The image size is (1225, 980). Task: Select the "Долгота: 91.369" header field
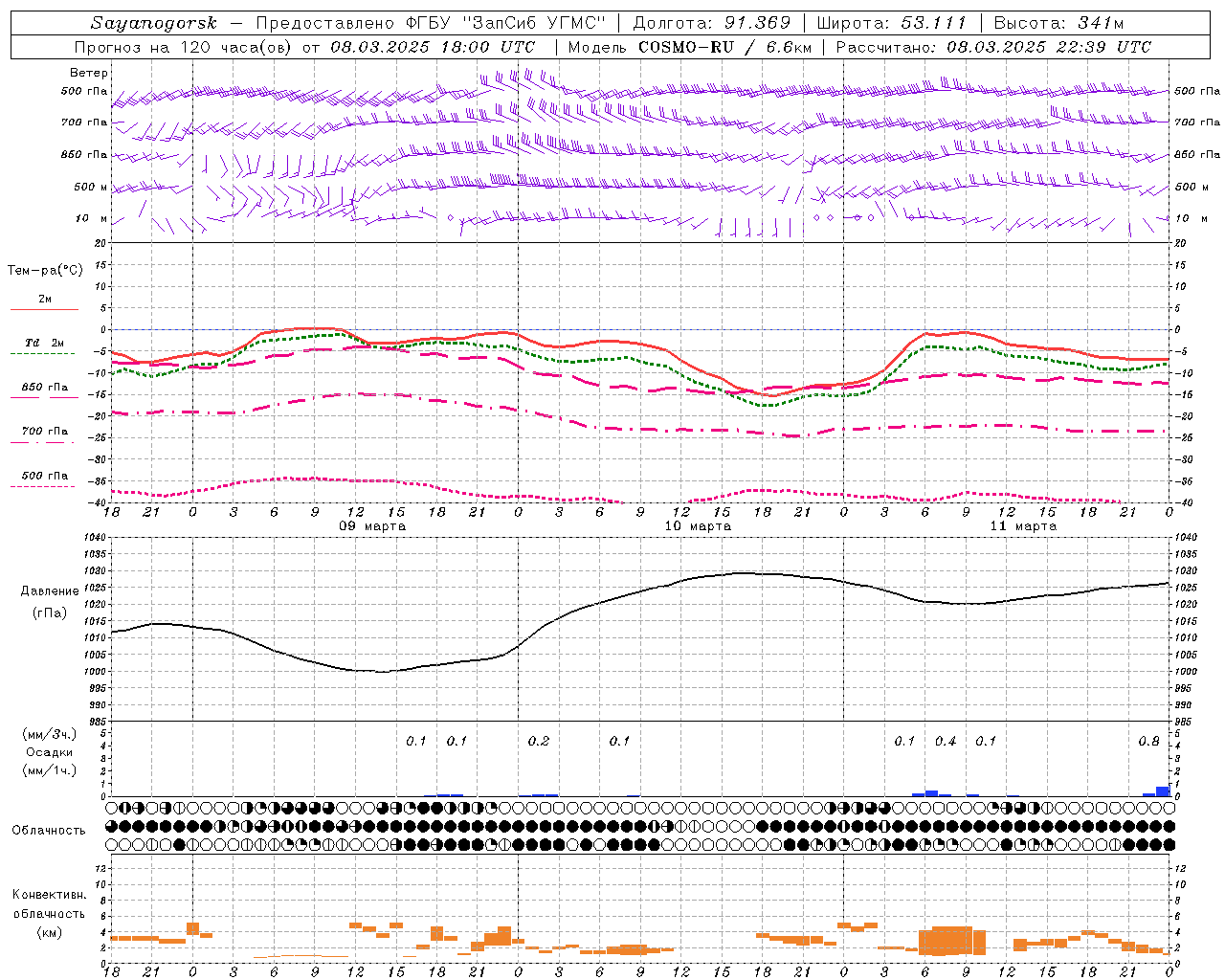pyautogui.click(x=712, y=23)
